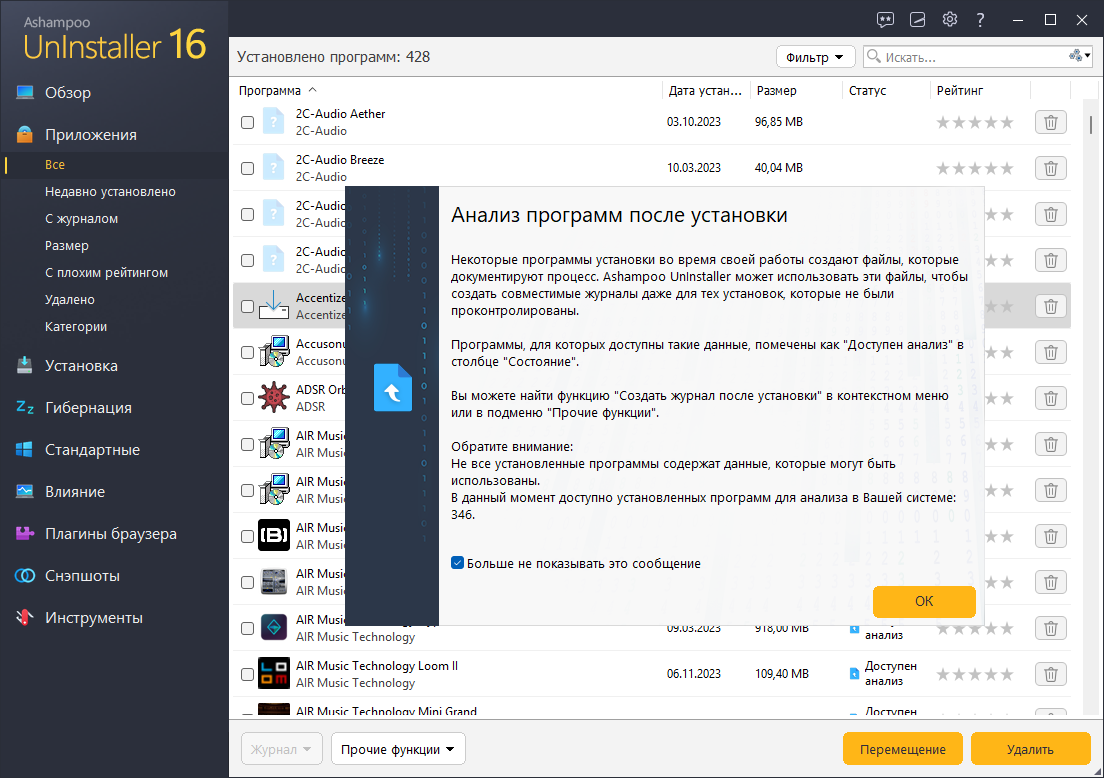Viewport: 1104px width, 778px height.
Task: Open the 'Прочие функции' dropdown
Action: click(x=398, y=749)
